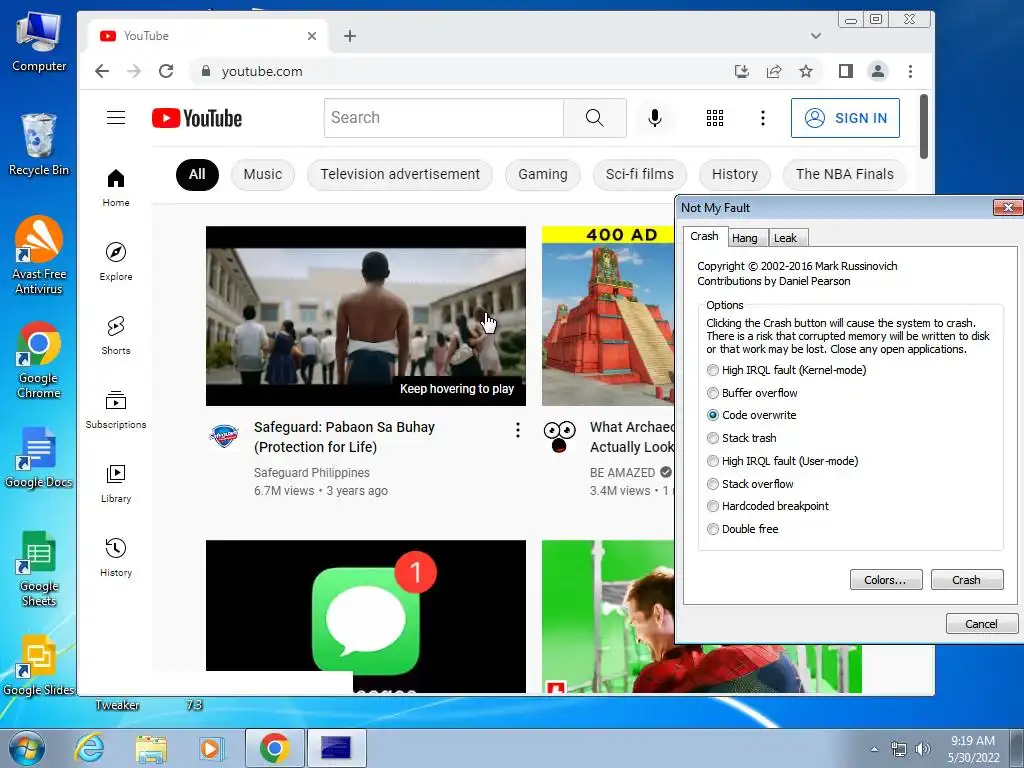Viewport: 1024px width, 768px height.
Task: Expand the Chrome tab search chevron
Action: click(816, 36)
